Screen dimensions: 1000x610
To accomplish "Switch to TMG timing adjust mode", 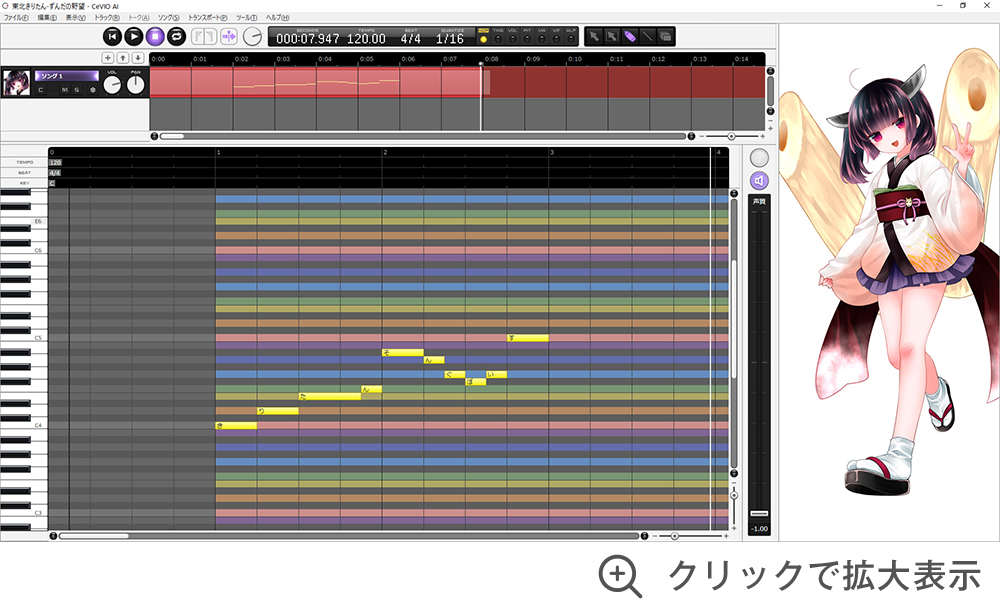I will click(x=498, y=36).
